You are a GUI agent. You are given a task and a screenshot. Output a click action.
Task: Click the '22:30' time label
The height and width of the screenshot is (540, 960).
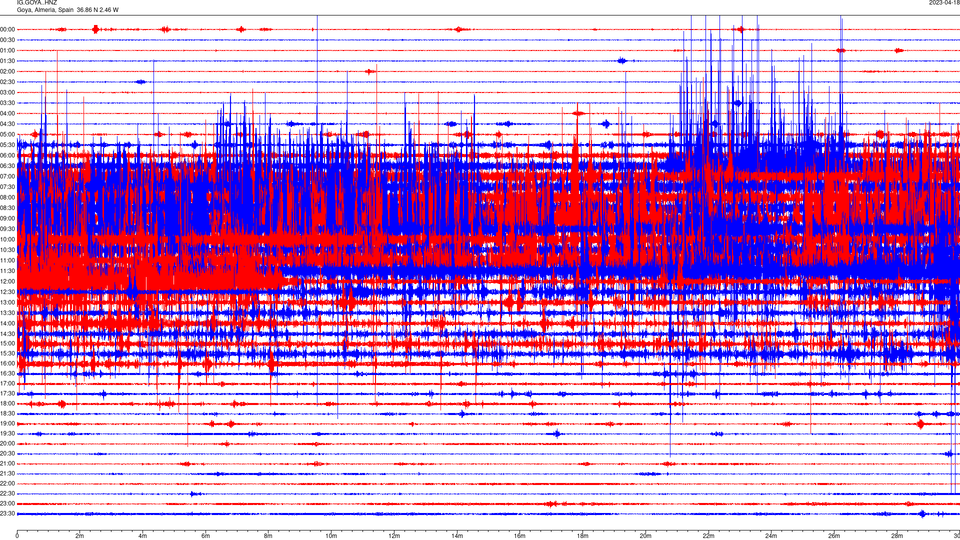tap(7, 493)
